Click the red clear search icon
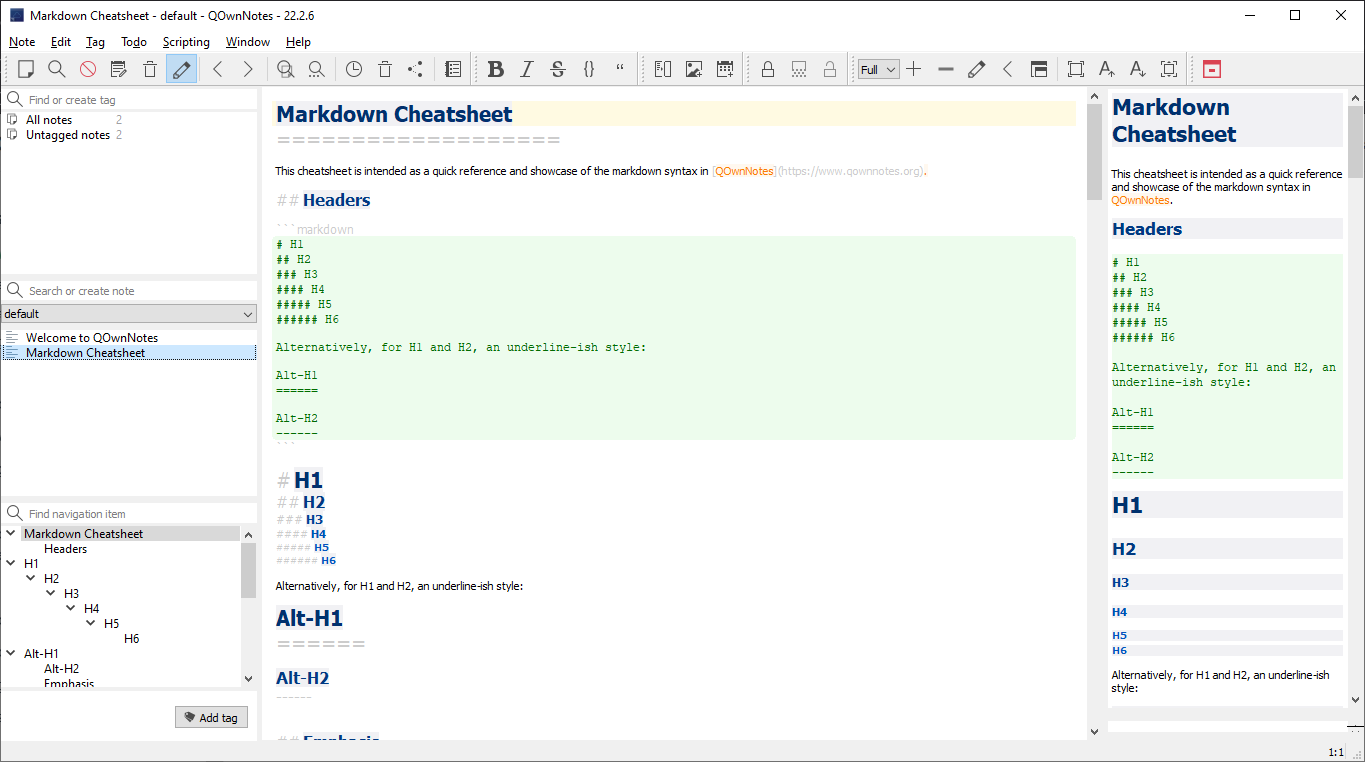 pos(88,69)
